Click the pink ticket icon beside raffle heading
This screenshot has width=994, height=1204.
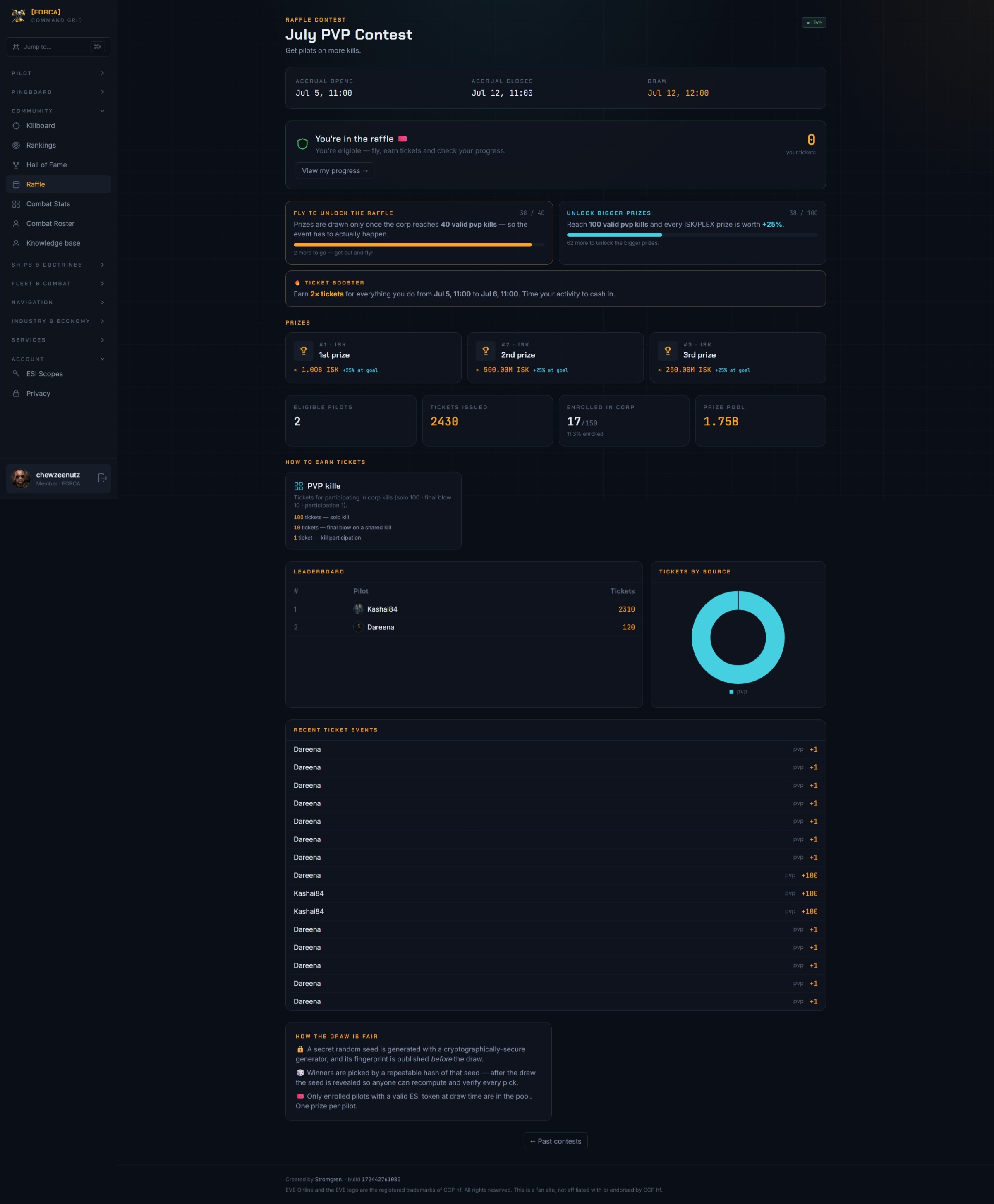click(402, 139)
